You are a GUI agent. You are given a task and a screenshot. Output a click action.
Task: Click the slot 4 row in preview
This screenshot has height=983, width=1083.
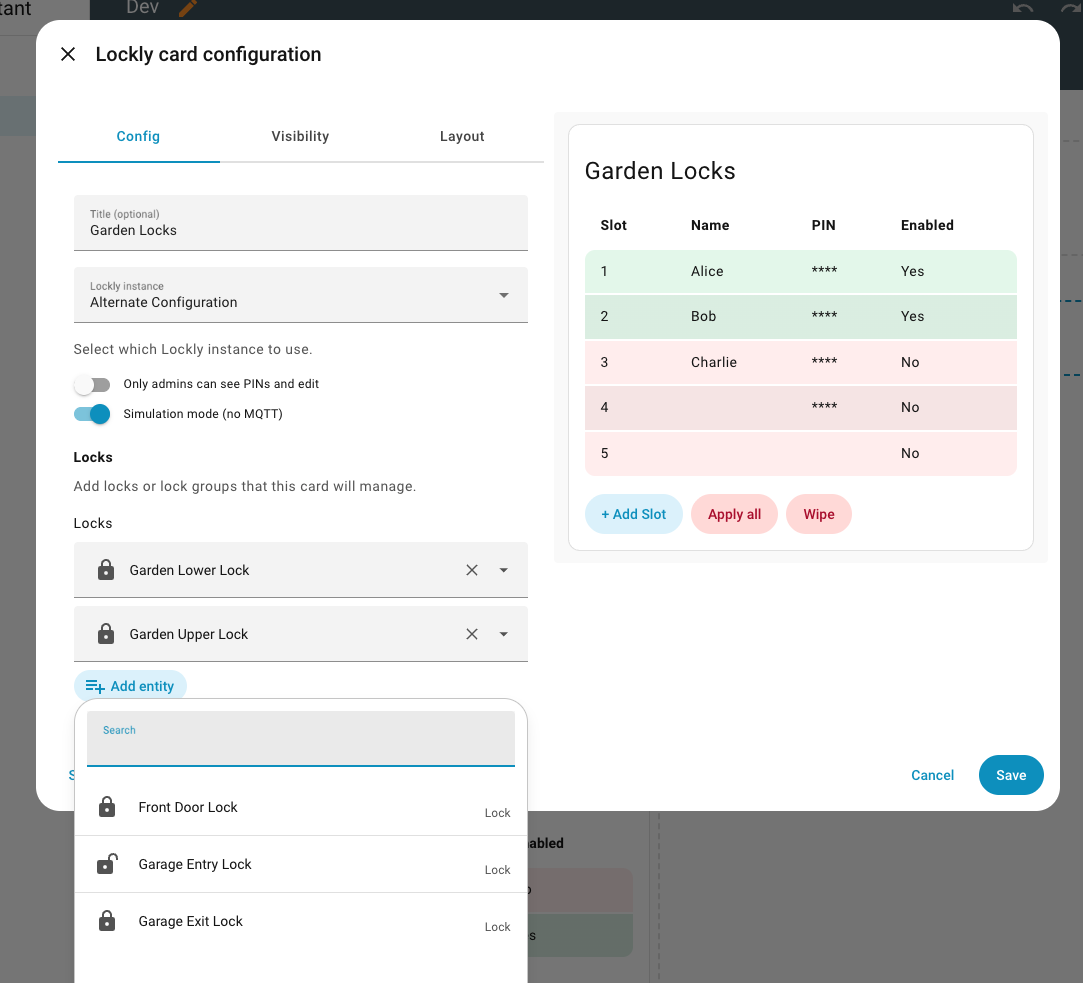click(x=801, y=408)
